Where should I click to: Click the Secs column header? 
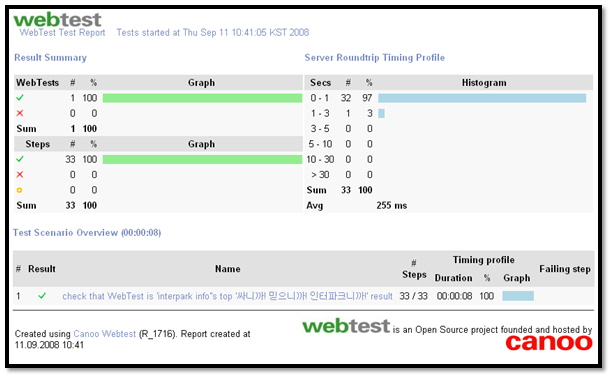321,83
